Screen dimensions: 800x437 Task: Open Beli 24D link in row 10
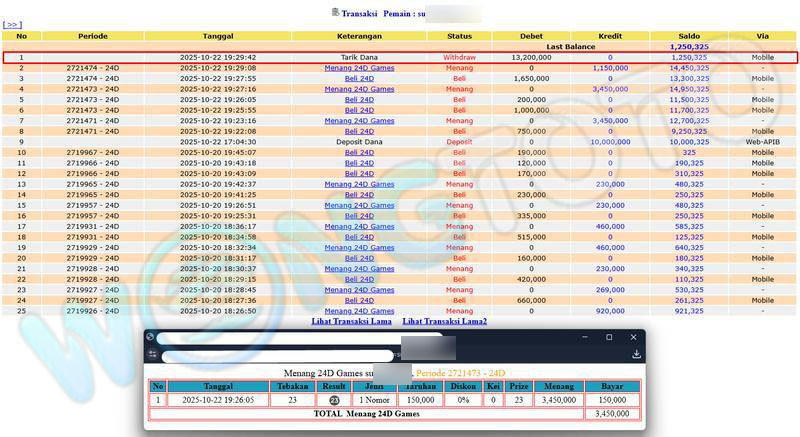[359, 152]
